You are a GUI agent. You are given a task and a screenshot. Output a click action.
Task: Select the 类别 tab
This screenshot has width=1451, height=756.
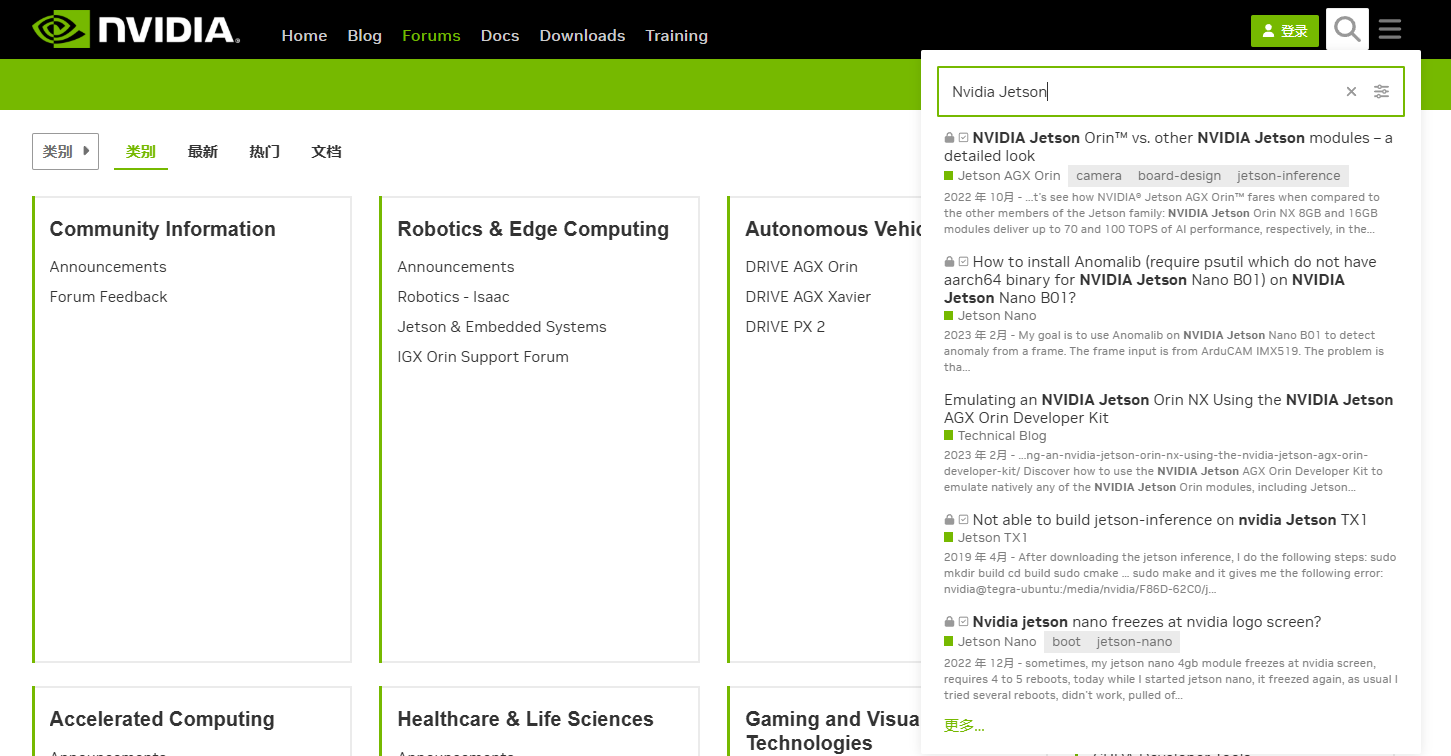click(x=141, y=152)
